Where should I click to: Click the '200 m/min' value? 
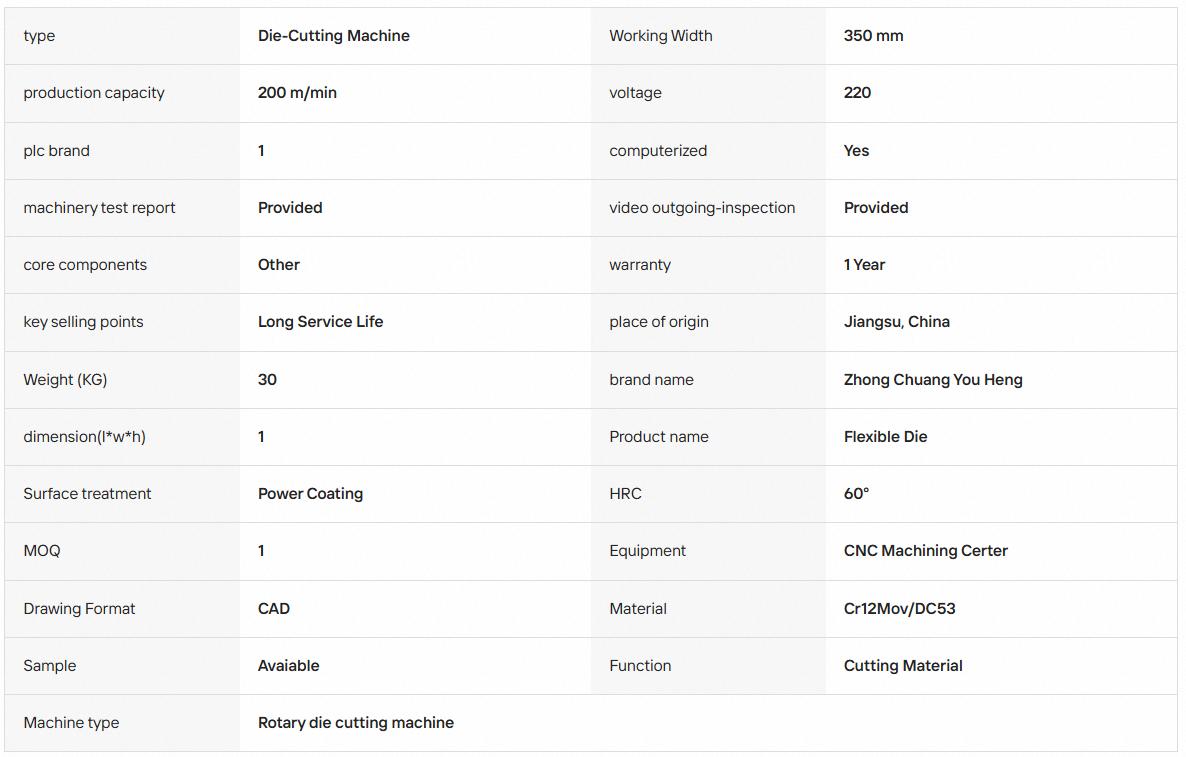click(297, 92)
